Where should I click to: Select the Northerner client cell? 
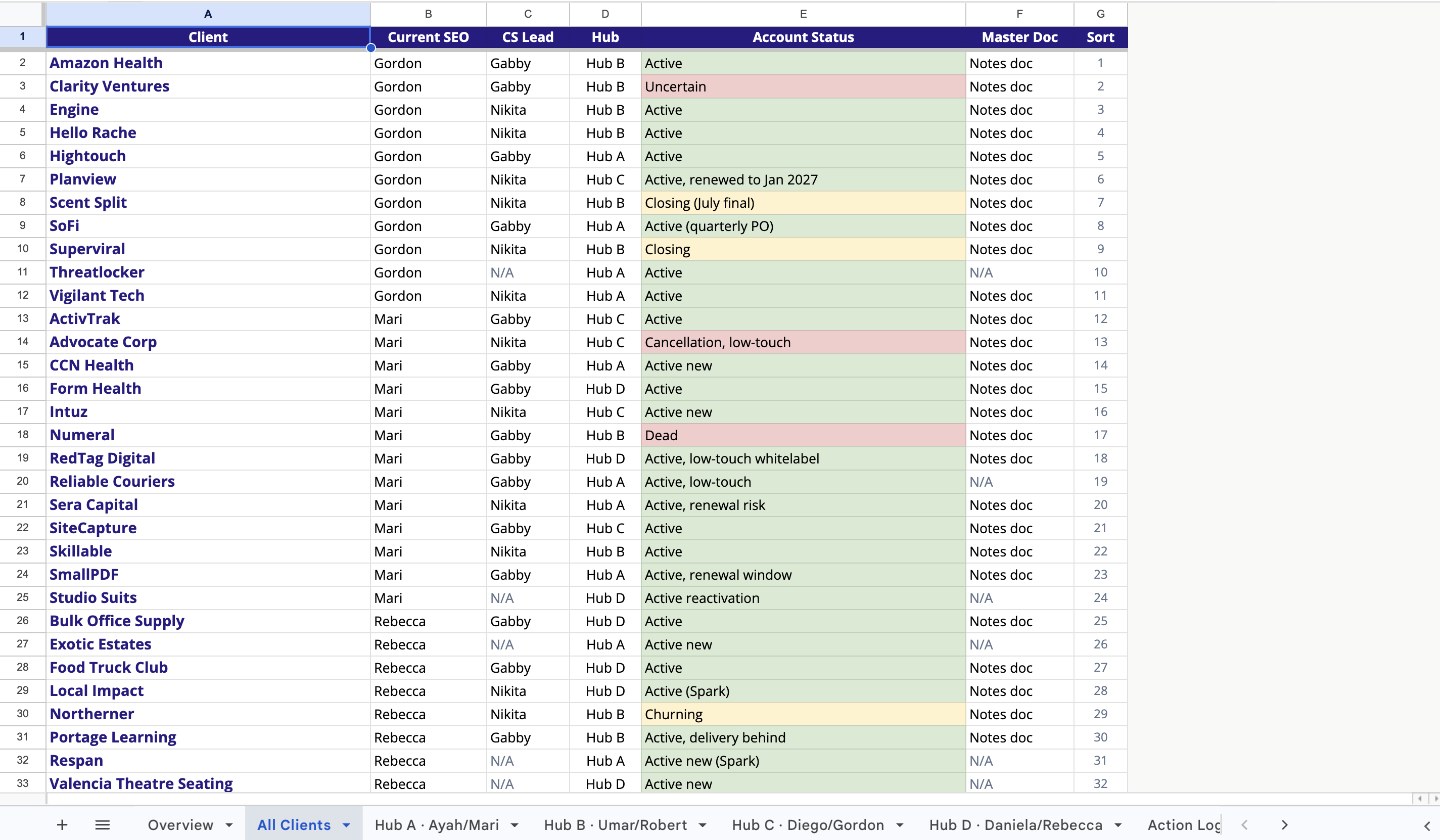[x=208, y=714]
